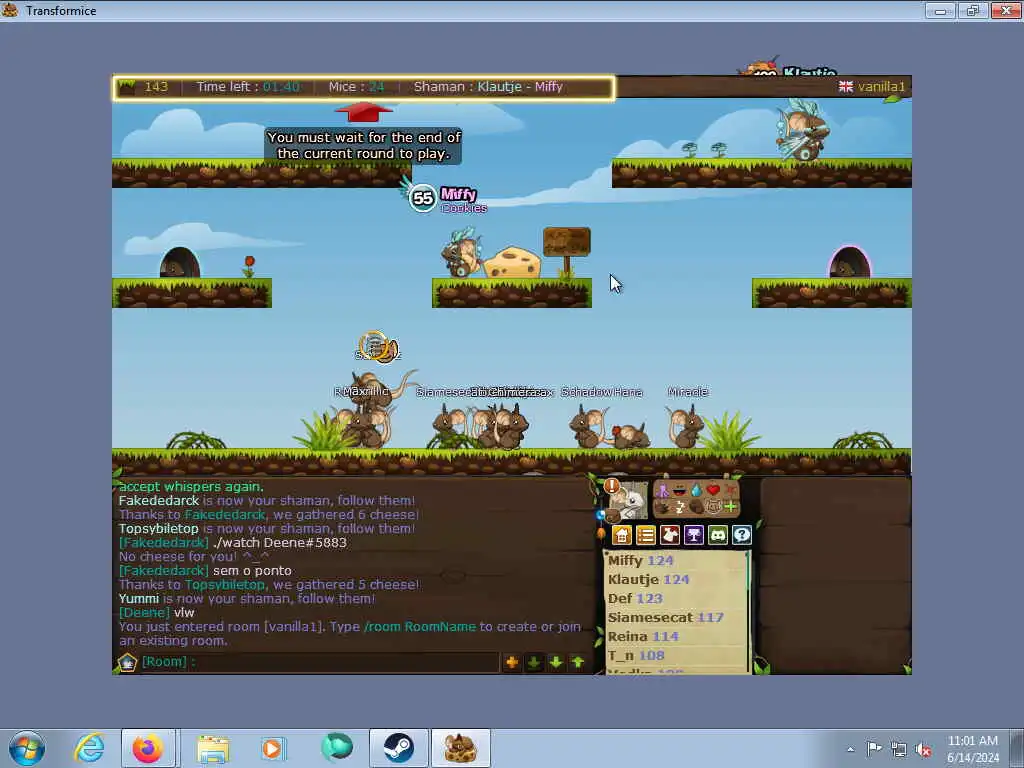The height and width of the screenshot is (768, 1024).
Task: Click the bright green down arrow chat button
Action: 556,662
